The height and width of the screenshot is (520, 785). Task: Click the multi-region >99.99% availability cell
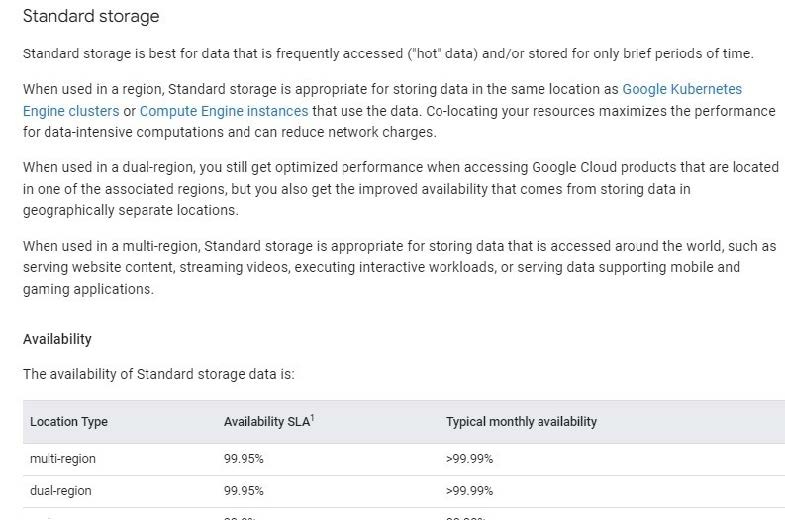(469, 459)
